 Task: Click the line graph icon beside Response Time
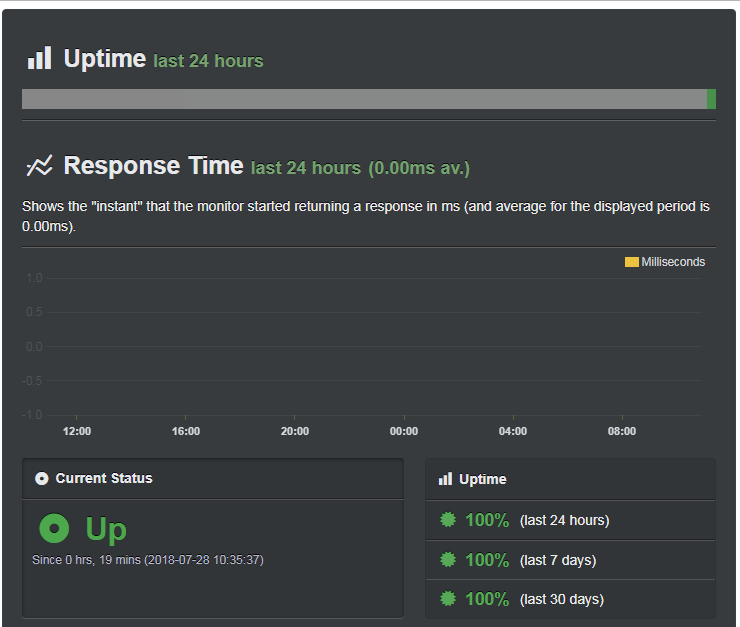click(x=39, y=165)
